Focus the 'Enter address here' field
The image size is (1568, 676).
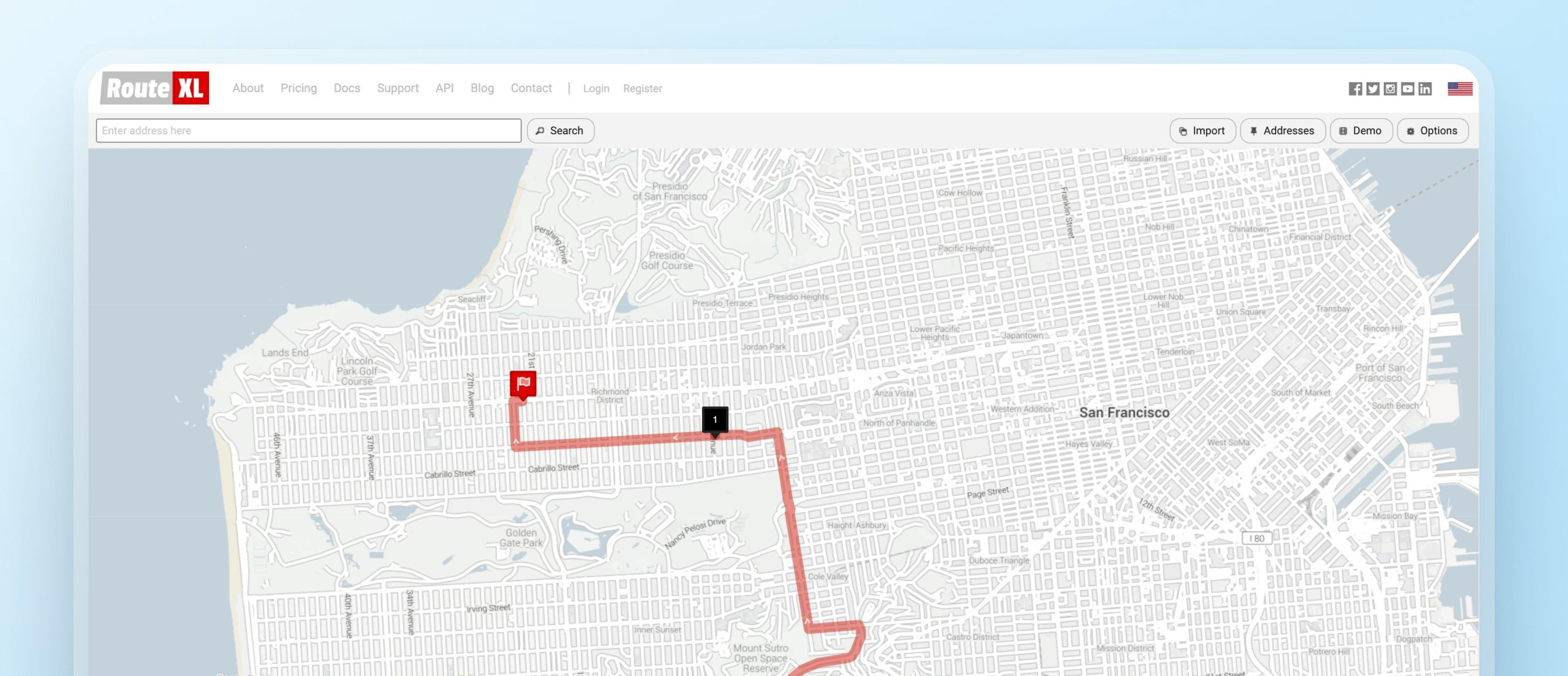(309, 131)
